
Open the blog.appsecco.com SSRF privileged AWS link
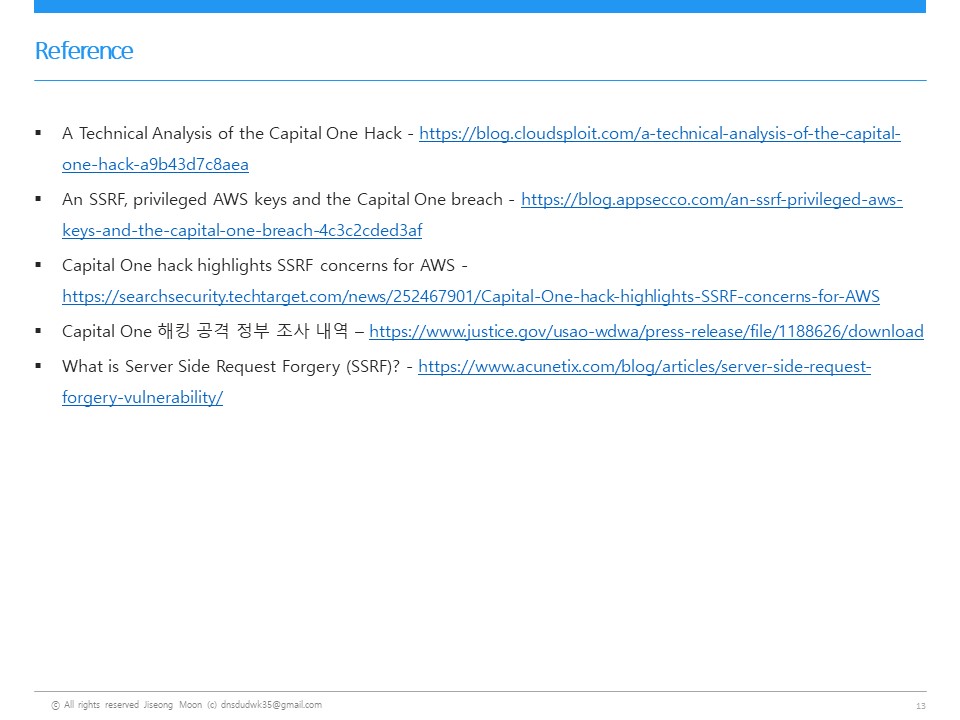click(x=711, y=200)
